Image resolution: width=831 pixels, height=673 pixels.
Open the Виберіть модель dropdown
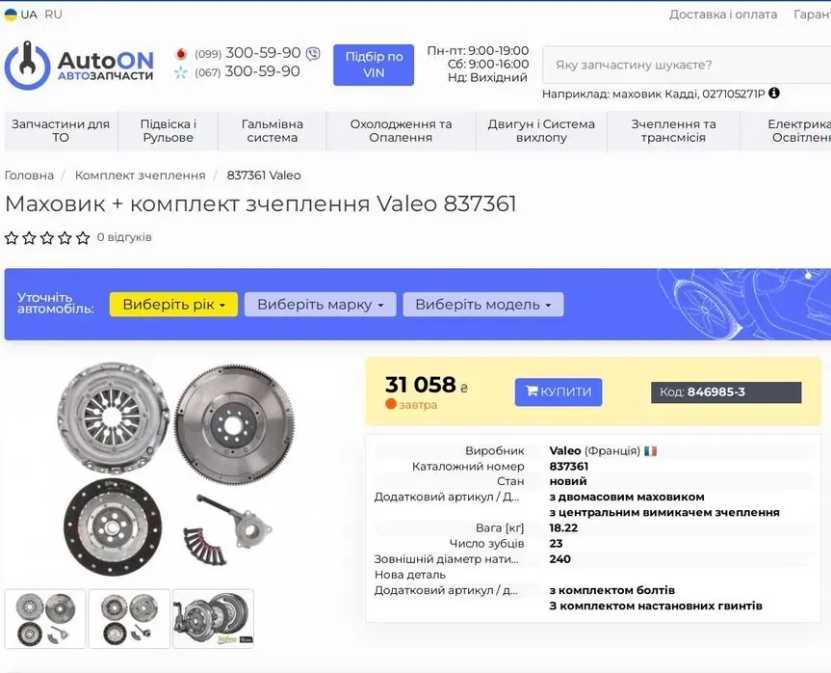click(x=483, y=305)
